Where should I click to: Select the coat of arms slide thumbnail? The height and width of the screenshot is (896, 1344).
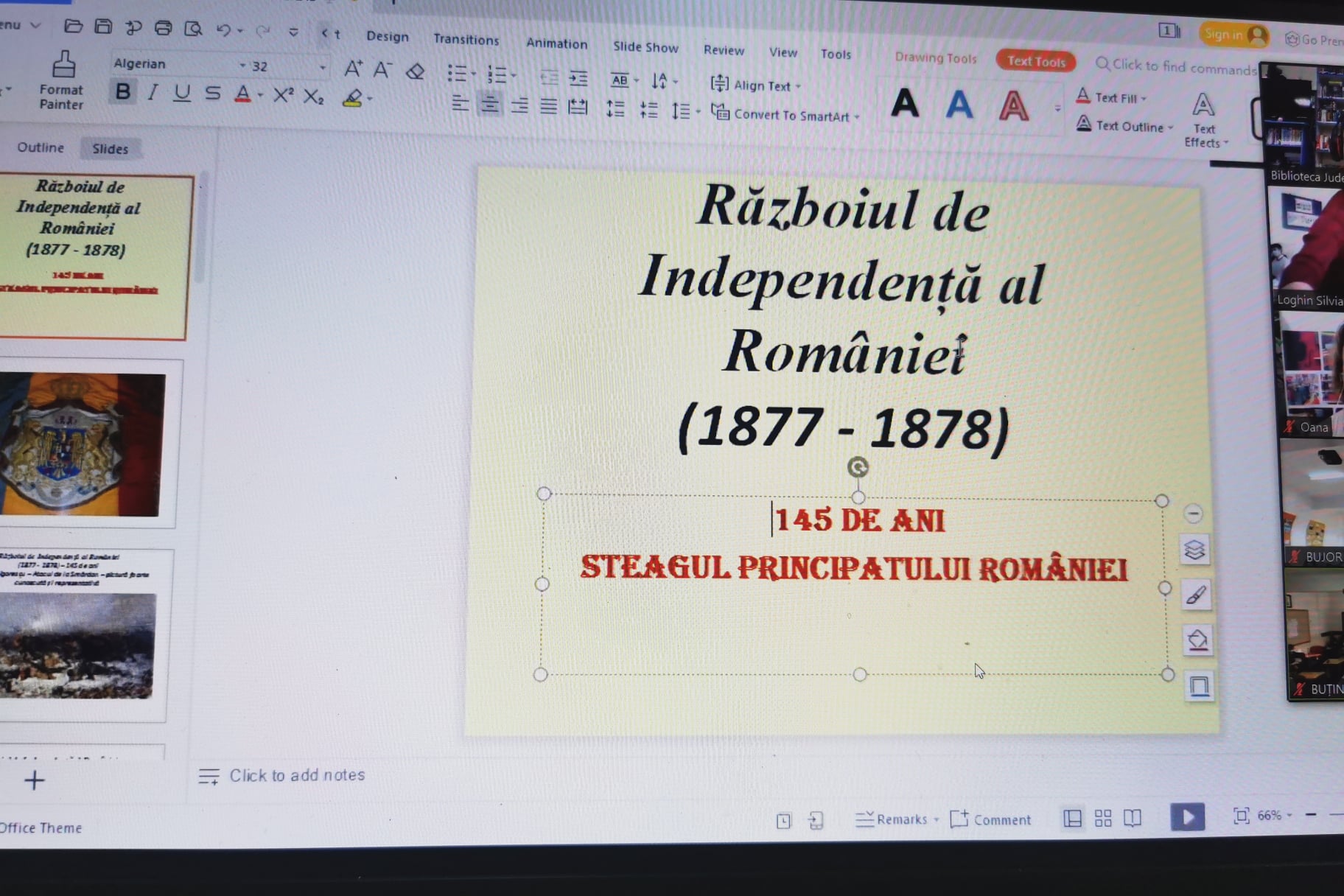[85, 444]
